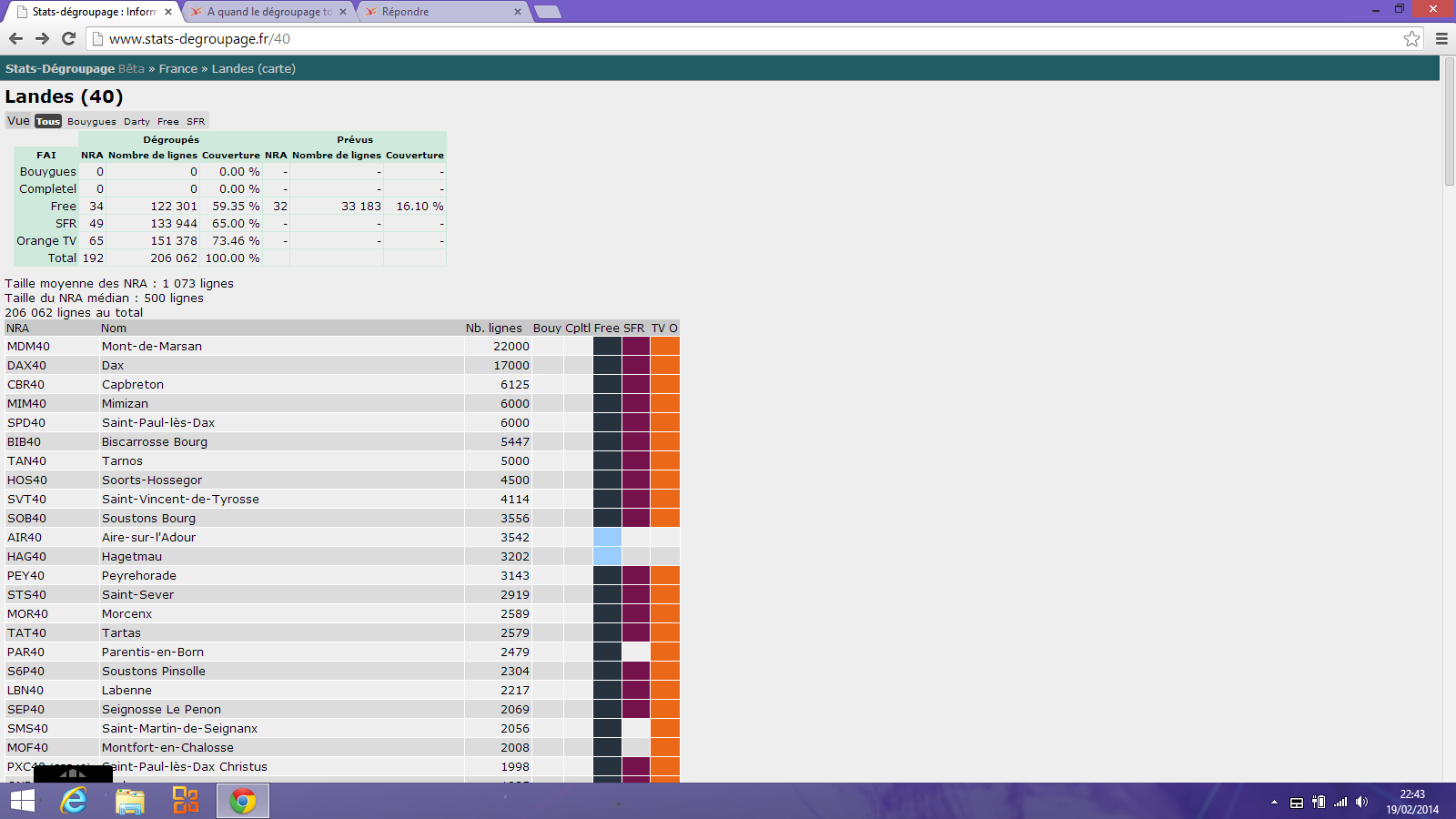Close the Répondre tab
1456x819 pixels.
coord(518,12)
